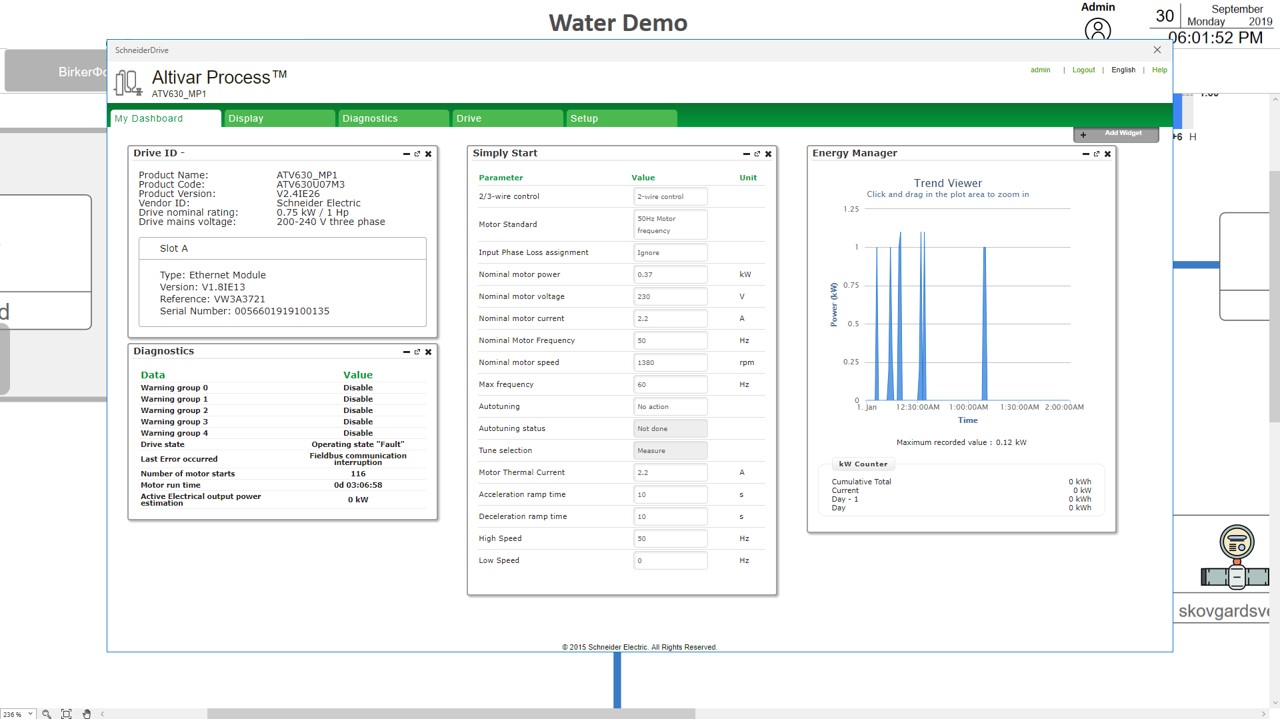Click the Birker button behind the popup

tap(56, 72)
